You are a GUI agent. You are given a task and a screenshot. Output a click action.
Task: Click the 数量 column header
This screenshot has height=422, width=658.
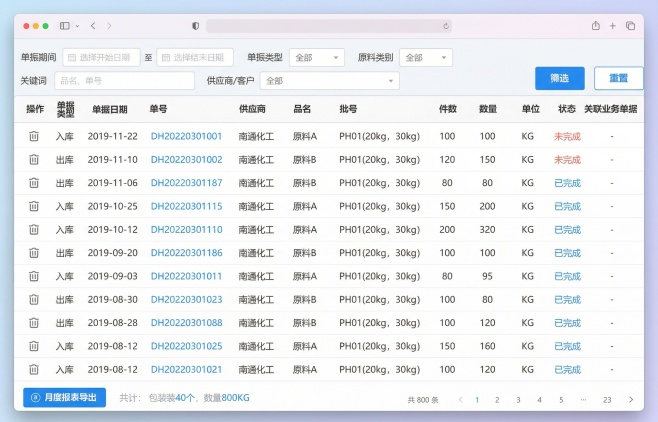(x=488, y=109)
